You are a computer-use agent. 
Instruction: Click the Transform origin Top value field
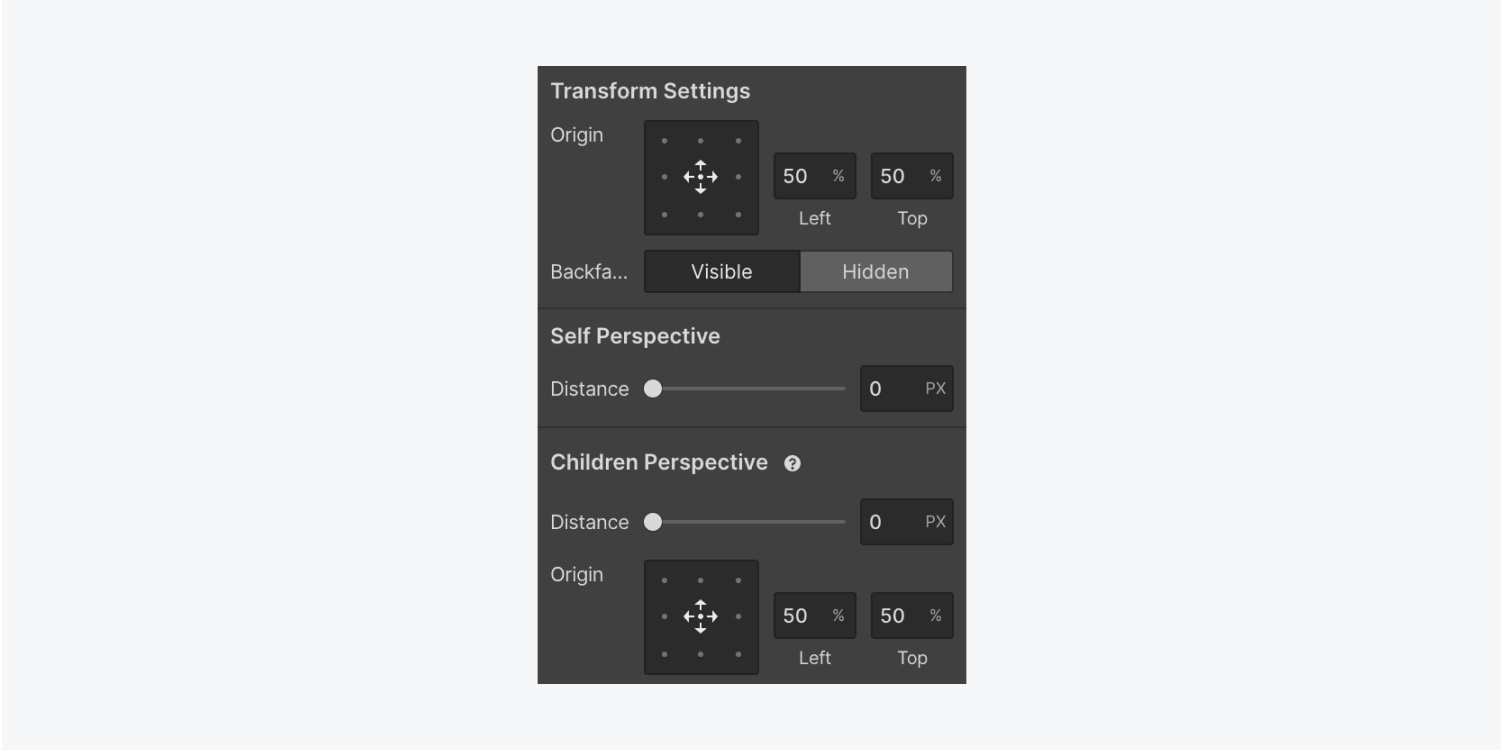pyautogui.click(x=894, y=177)
